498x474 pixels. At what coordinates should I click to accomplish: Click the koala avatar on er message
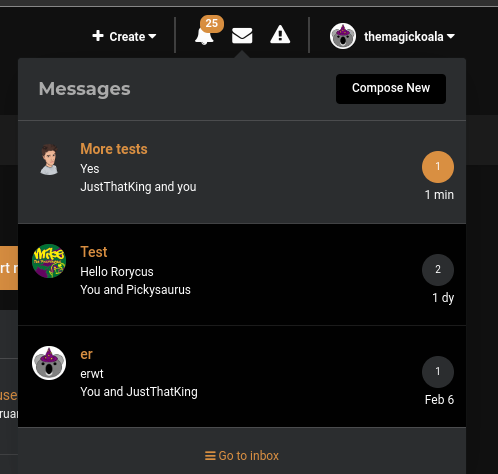tap(49, 363)
